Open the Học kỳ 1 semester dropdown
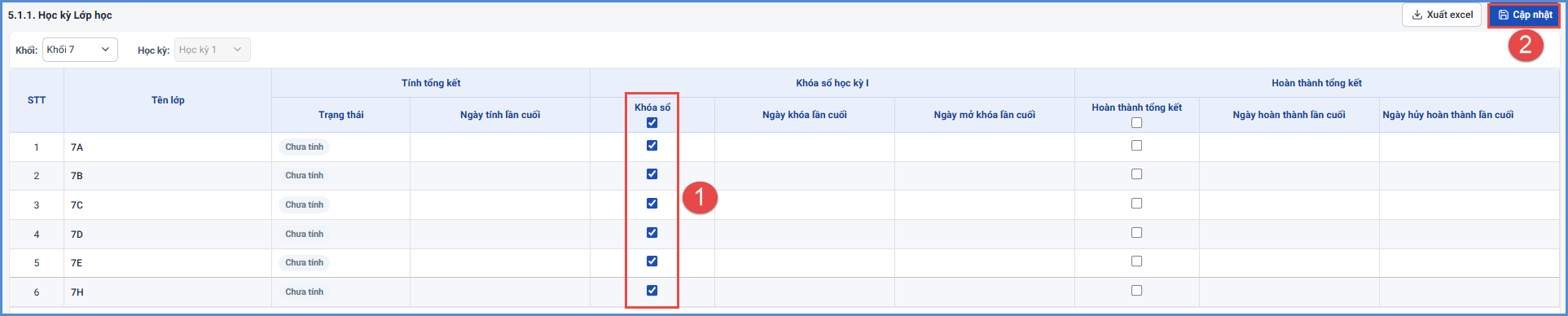 [x=212, y=50]
